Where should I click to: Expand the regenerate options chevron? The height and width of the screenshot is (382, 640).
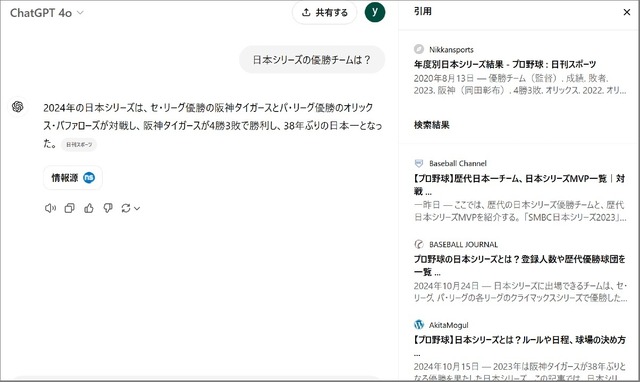[x=137, y=209]
